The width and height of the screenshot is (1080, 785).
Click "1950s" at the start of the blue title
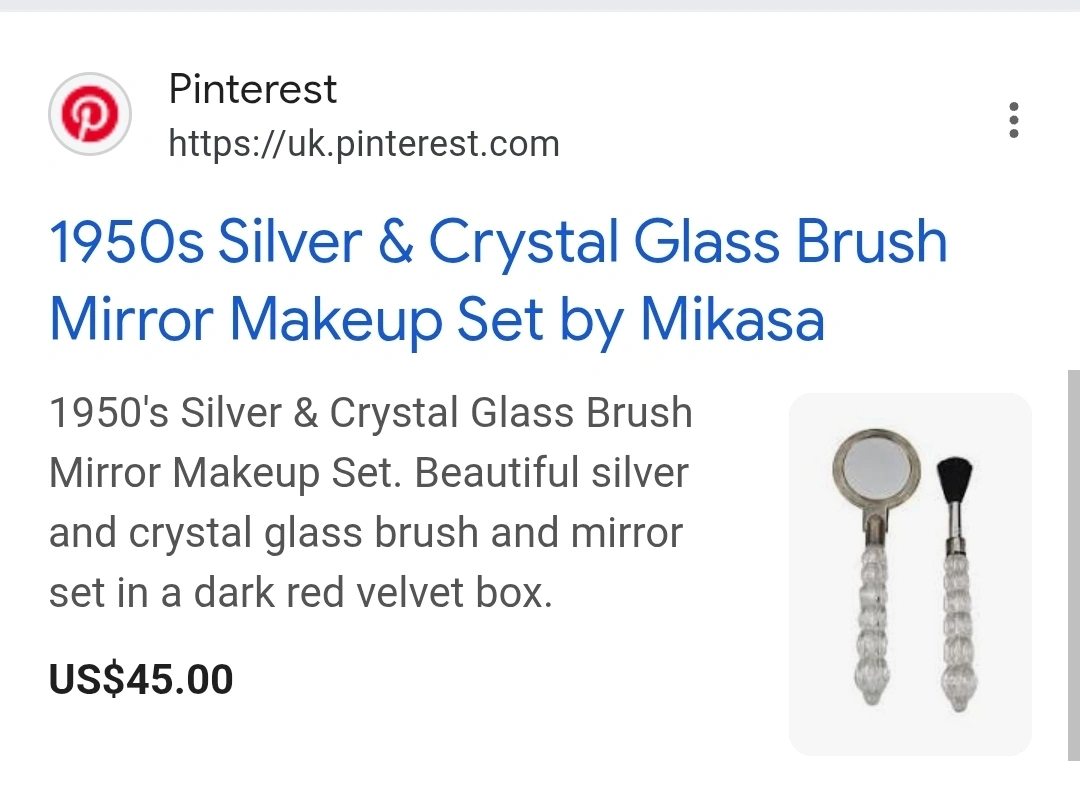coord(126,242)
